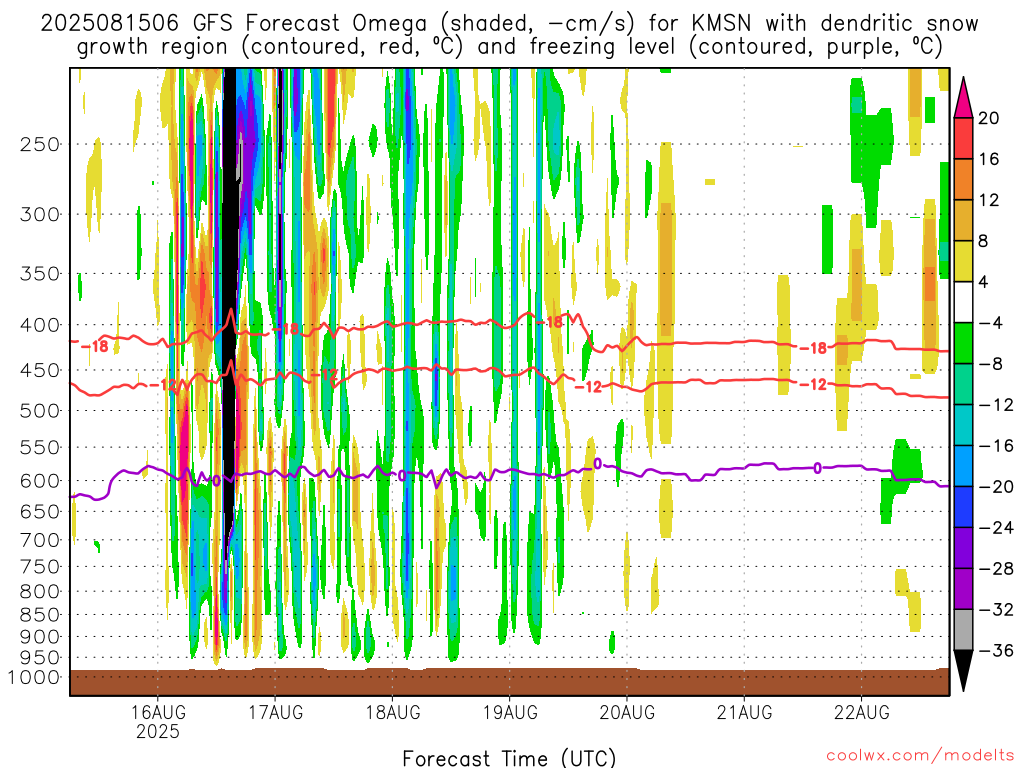Click the 2025 year label under 16AUG

[158, 731]
